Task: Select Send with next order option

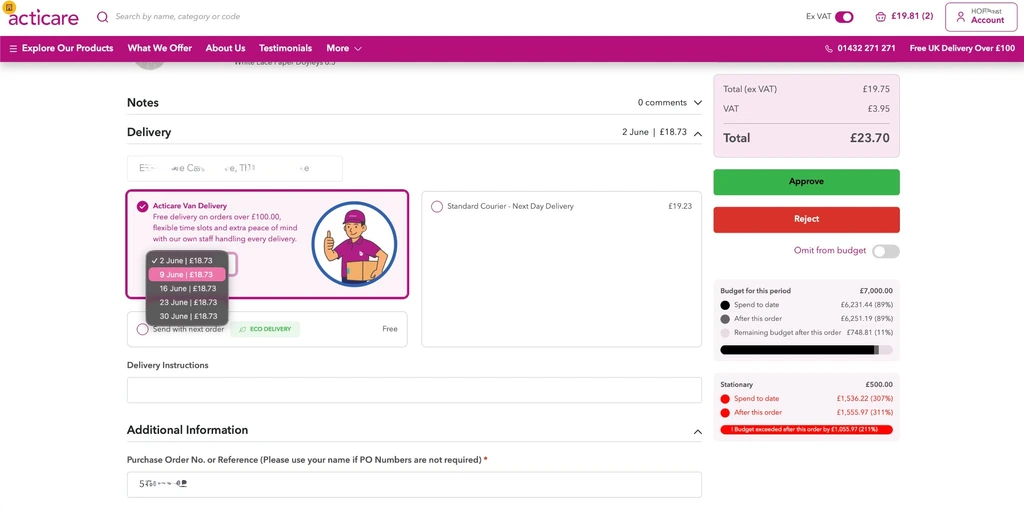Action: (x=142, y=329)
